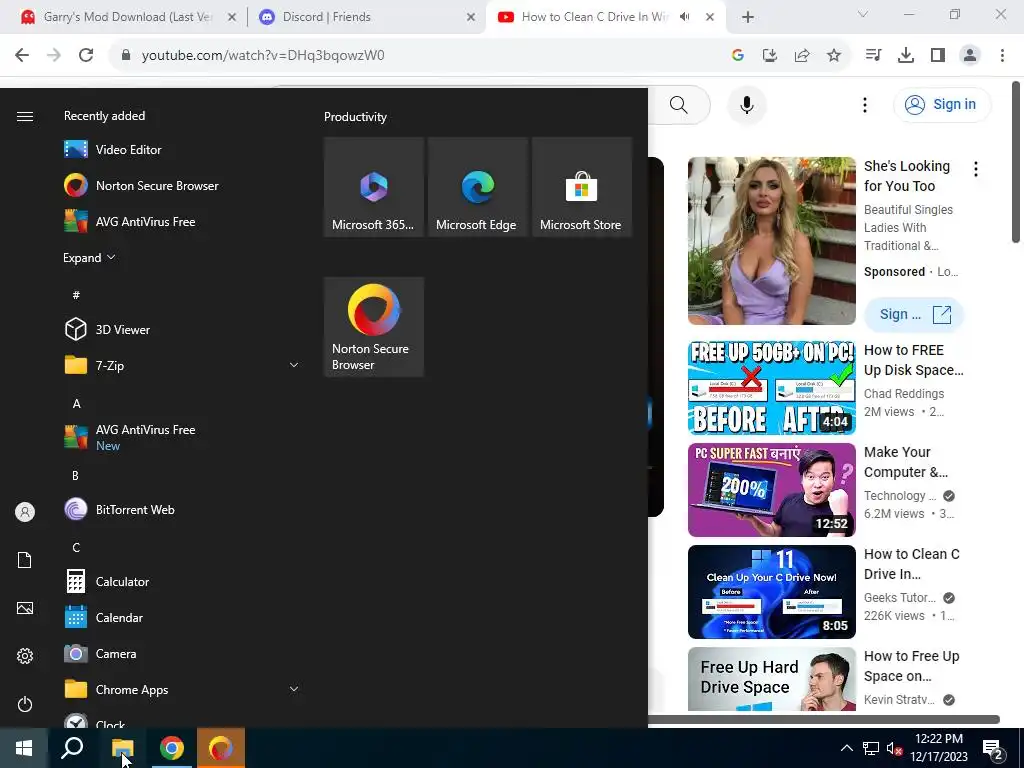Open Pictures from Start menu sidebar
1024x768 pixels.
coord(25,608)
